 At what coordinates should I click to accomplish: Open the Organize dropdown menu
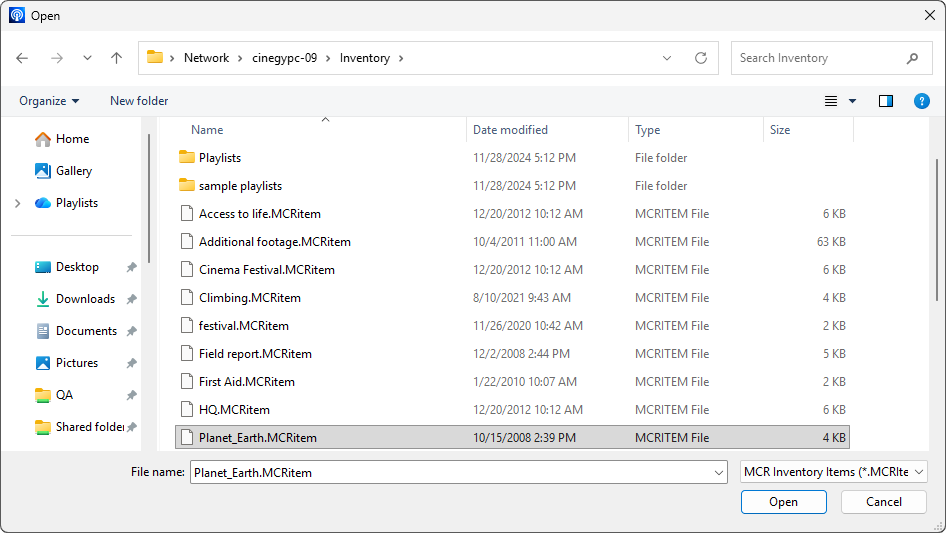click(49, 101)
